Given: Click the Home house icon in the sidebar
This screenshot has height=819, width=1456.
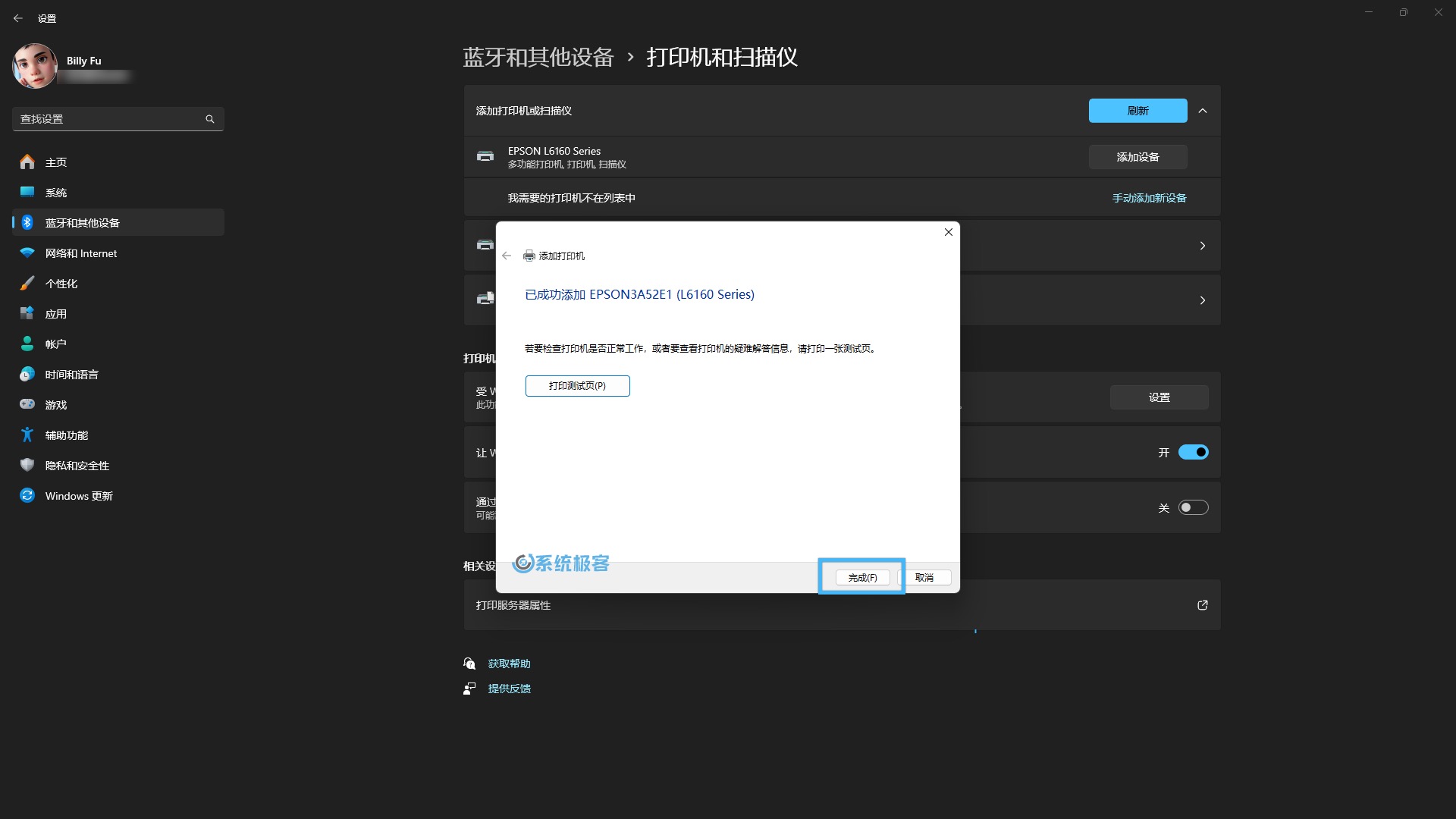Looking at the screenshot, I should tap(27, 162).
